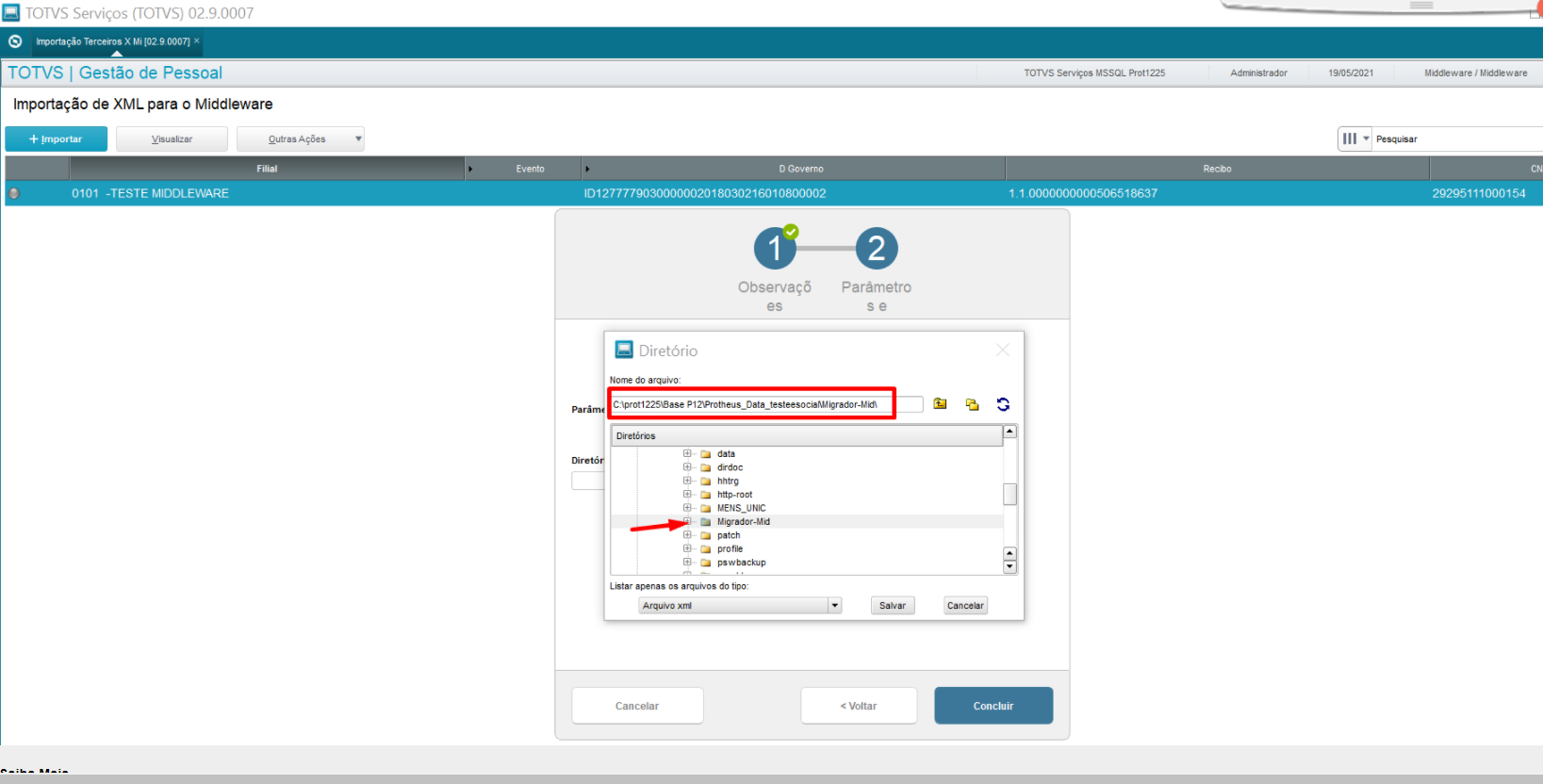Click Cancelar in the Diretório dialog
1543x784 pixels.
pyautogui.click(x=965, y=606)
